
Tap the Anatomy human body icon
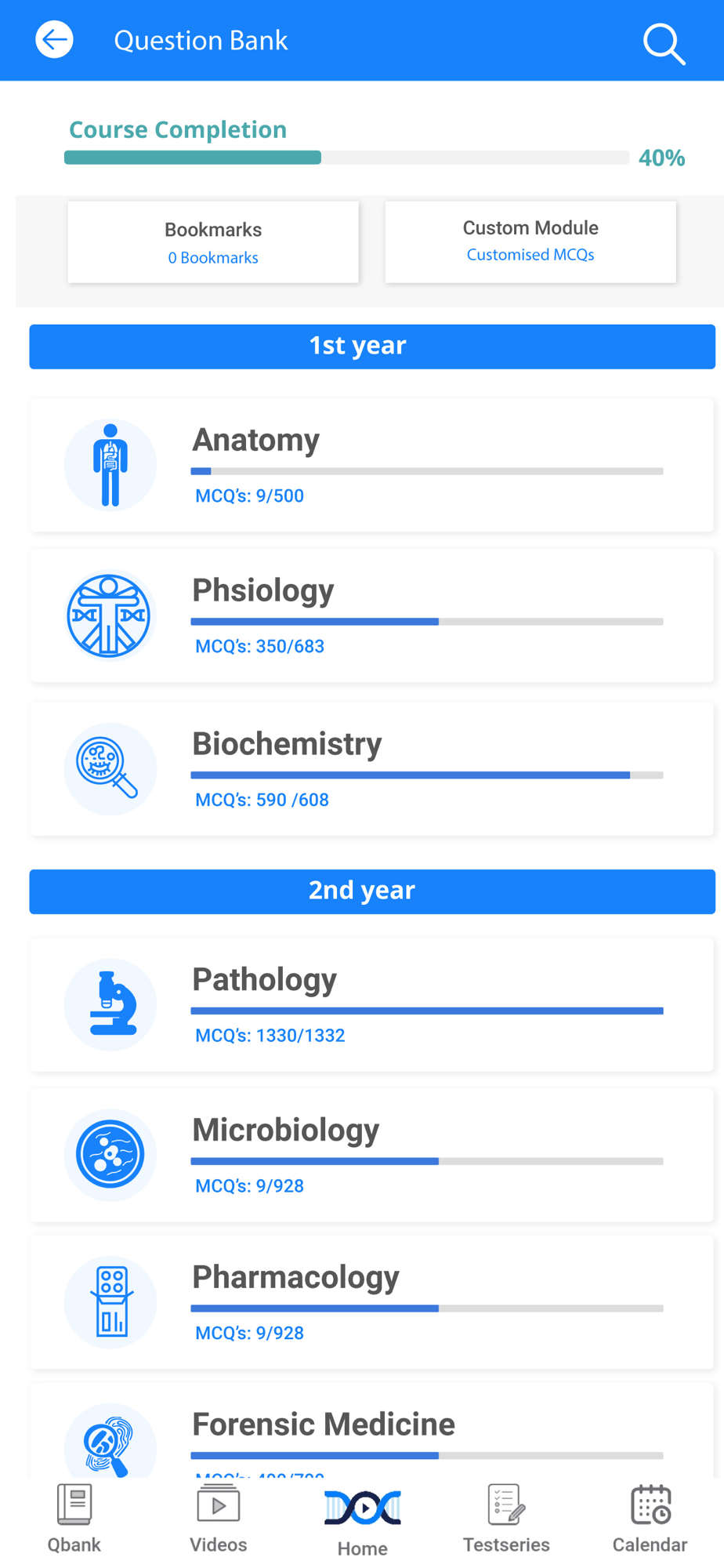(x=110, y=465)
